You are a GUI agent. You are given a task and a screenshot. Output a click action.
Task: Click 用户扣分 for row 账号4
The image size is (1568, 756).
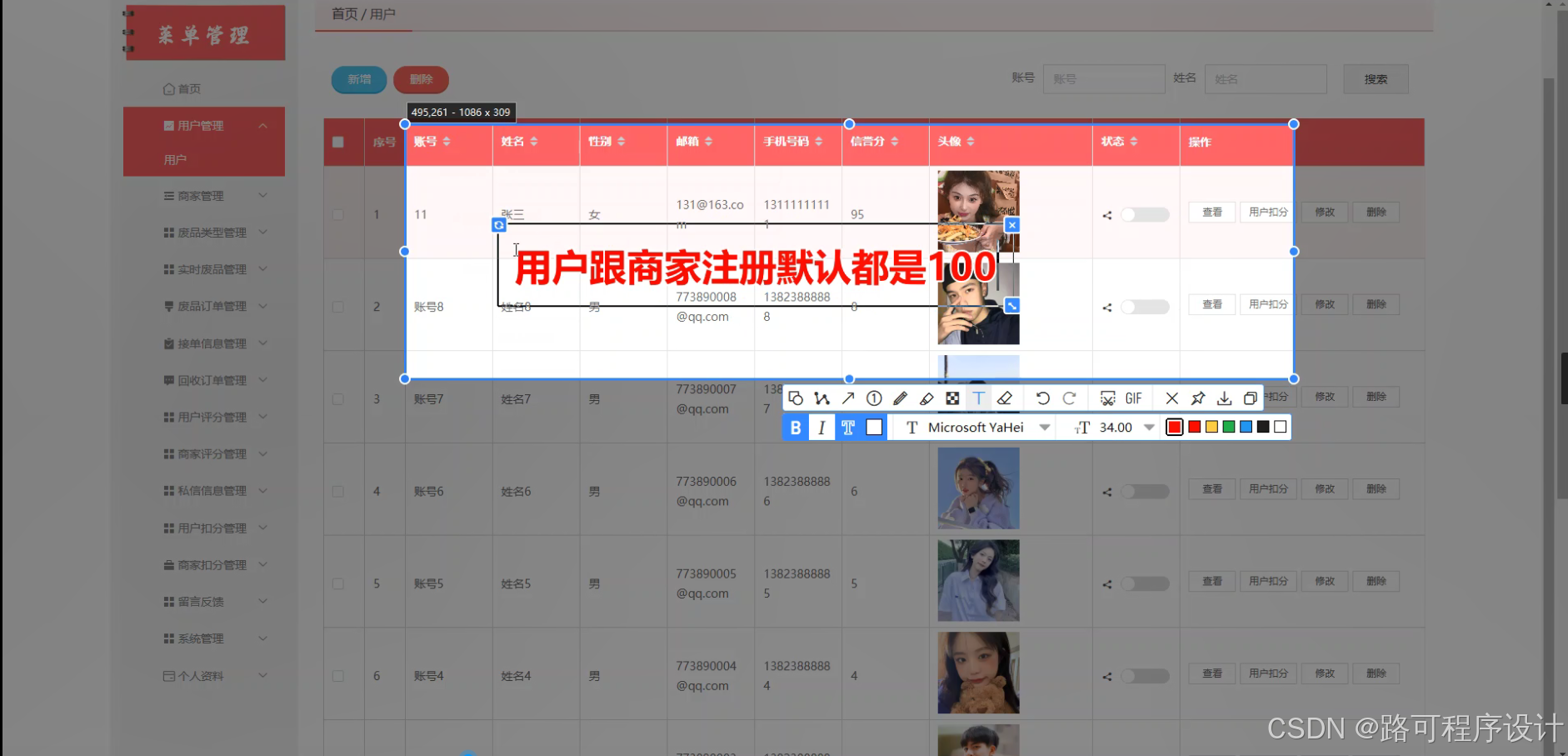point(1268,673)
